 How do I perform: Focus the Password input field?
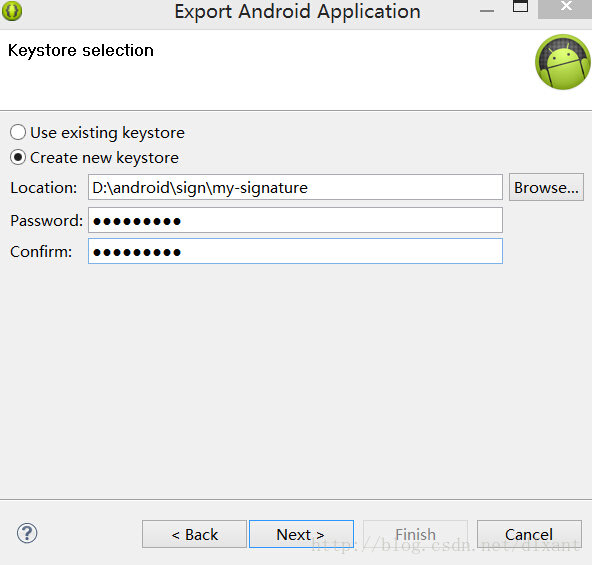pos(295,220)
